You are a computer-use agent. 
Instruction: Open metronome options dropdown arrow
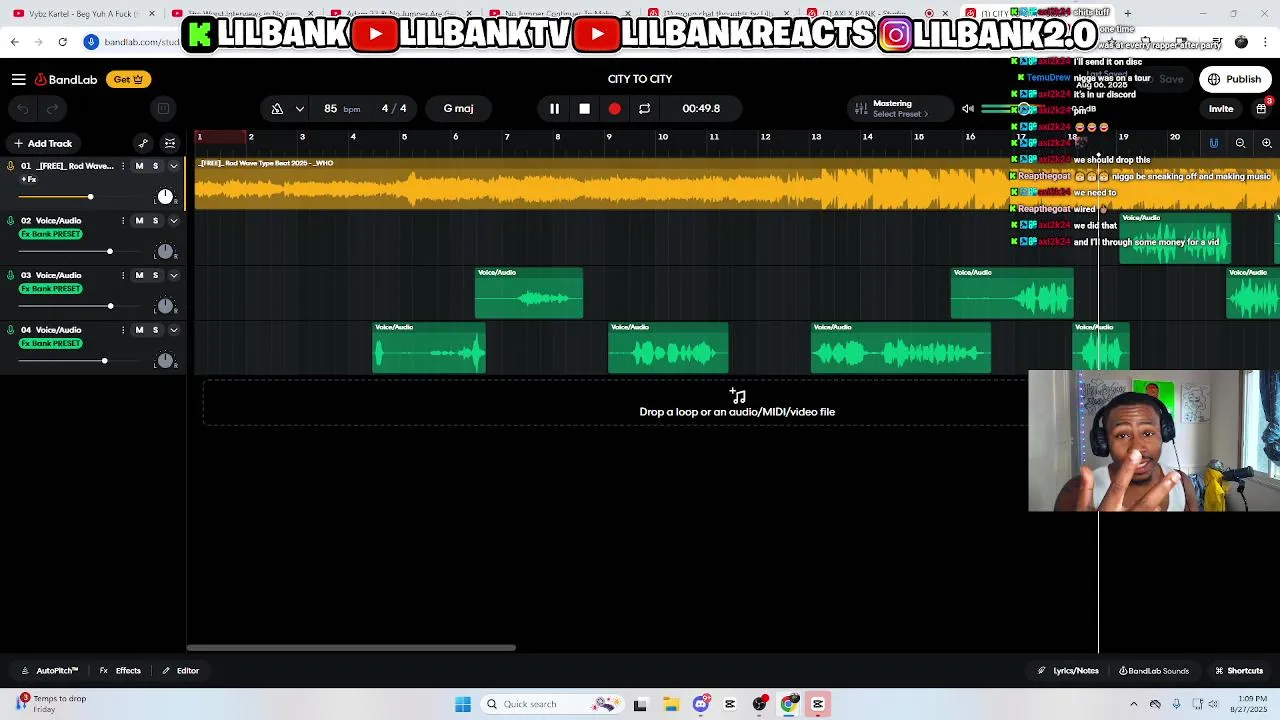point(299,108)
